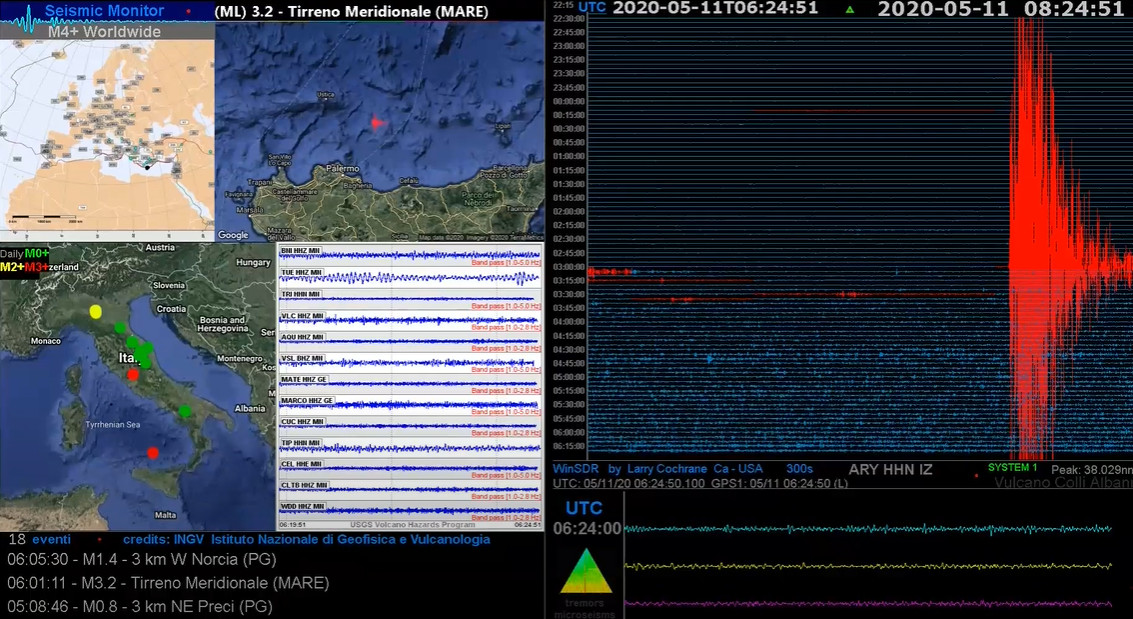Open the 05:08:46 M0.8 Preci event
The width and height of the screenshot is (1133, 619).
click(139, 606)
